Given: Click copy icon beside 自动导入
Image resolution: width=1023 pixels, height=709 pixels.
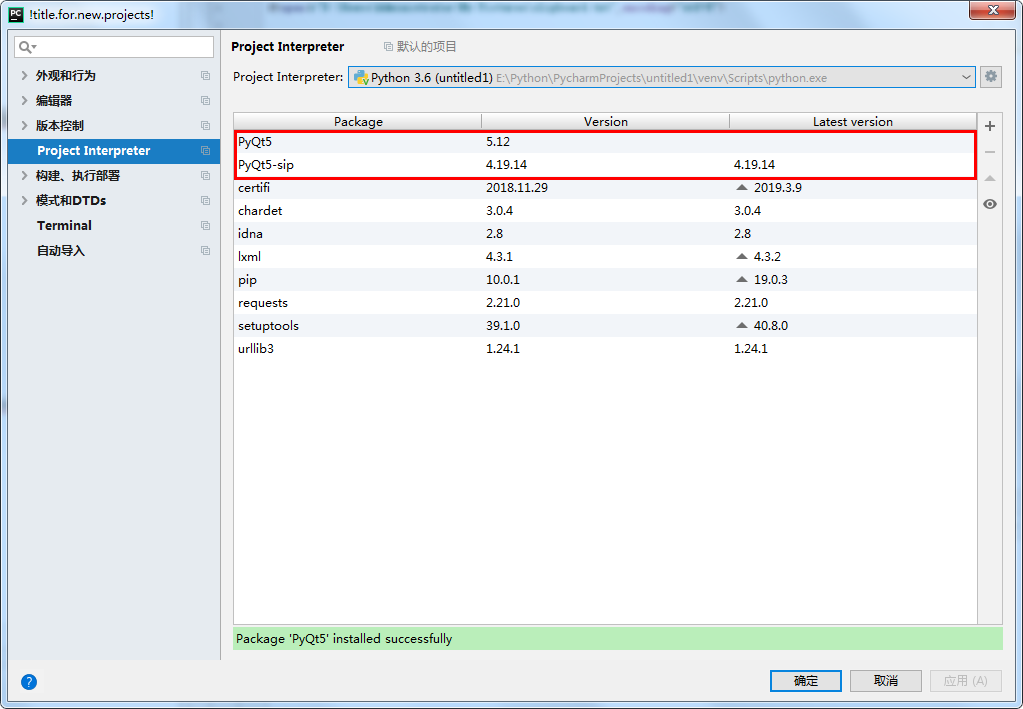Looking at the screenshot, I should 206,250.
